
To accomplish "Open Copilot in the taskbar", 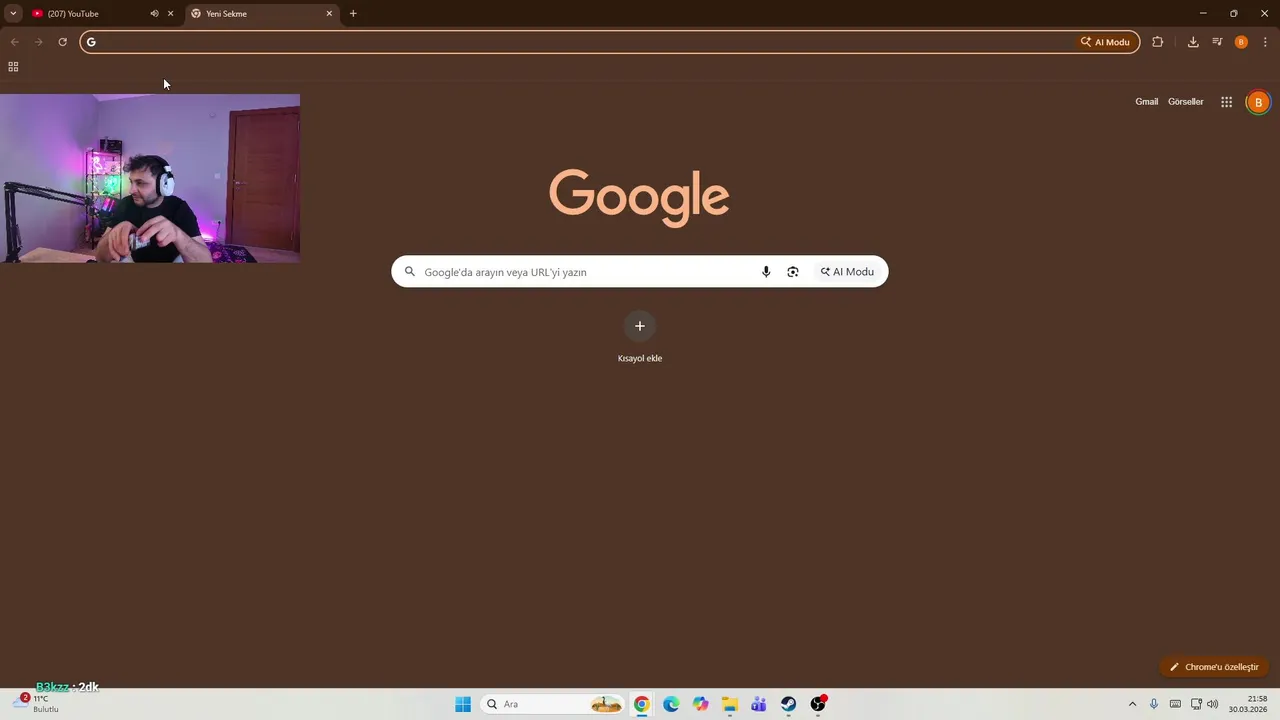I will [x=700, y=704].
